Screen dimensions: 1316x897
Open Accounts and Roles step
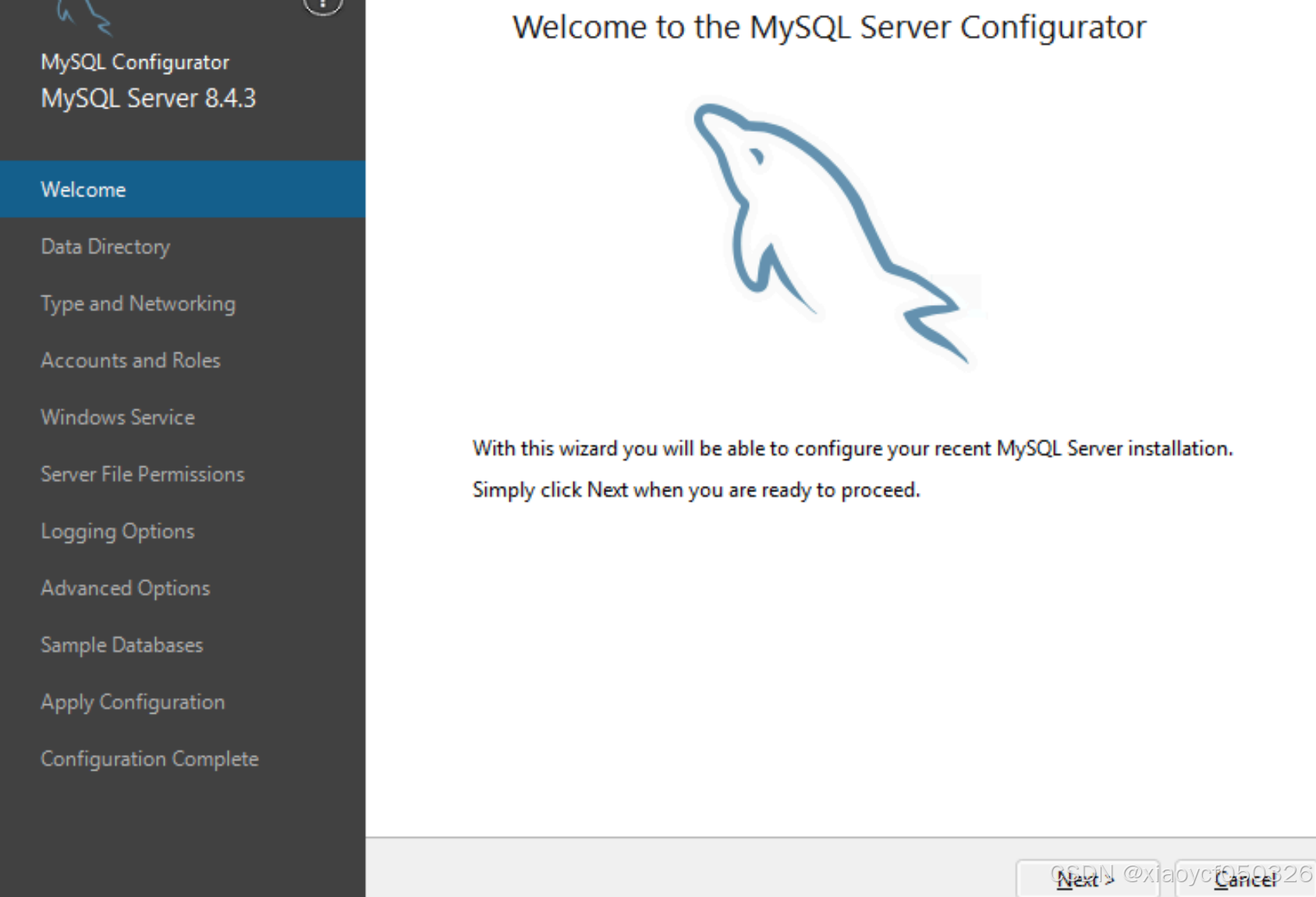183,360
